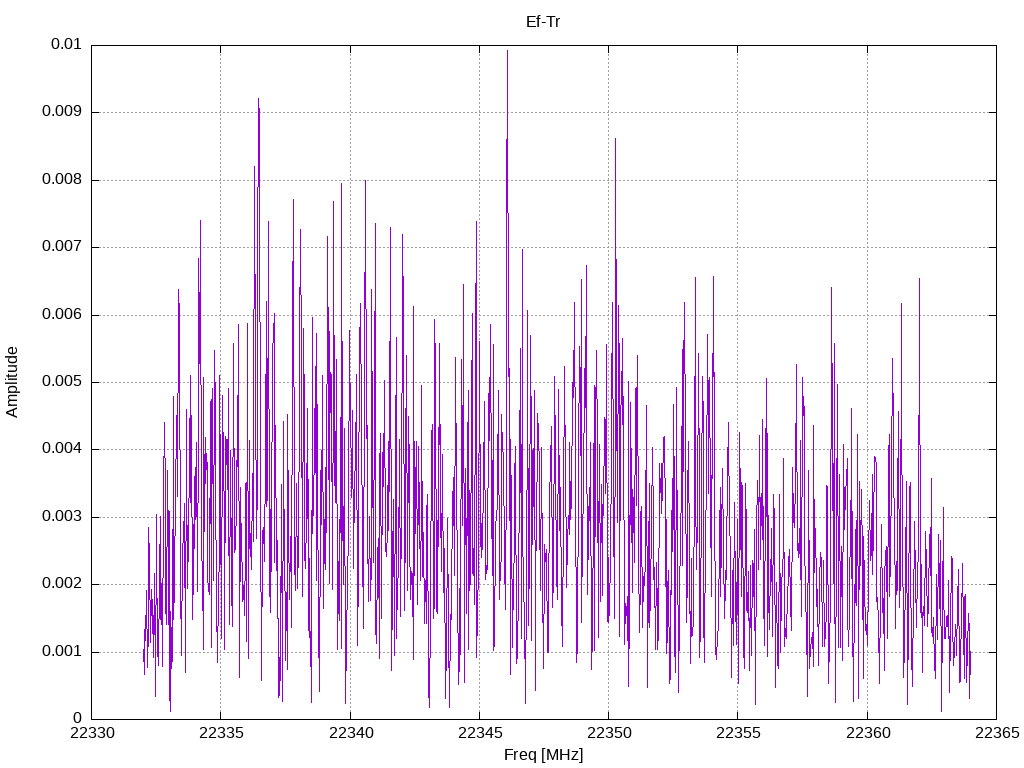Click the 0.008 y-axis tick label

(x=62, y=180)
